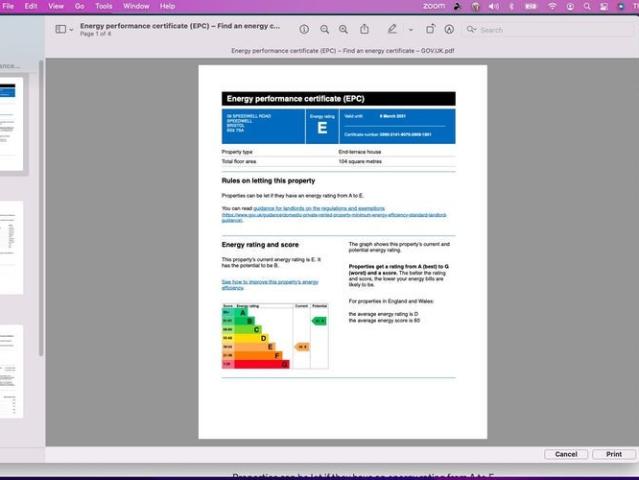Open the Wi-Fi menu bar icon

pyautogui.click(x=552, y=6)
